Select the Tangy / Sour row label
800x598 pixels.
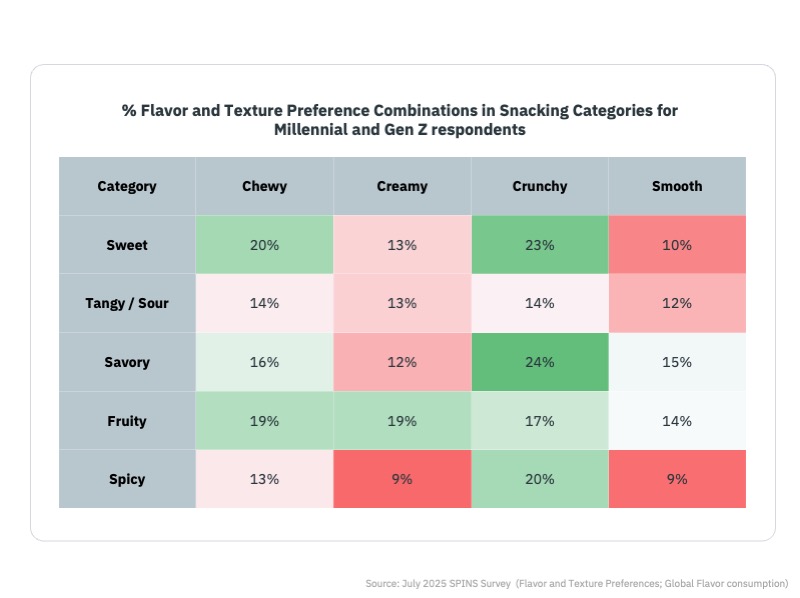[x=127, y=304]
